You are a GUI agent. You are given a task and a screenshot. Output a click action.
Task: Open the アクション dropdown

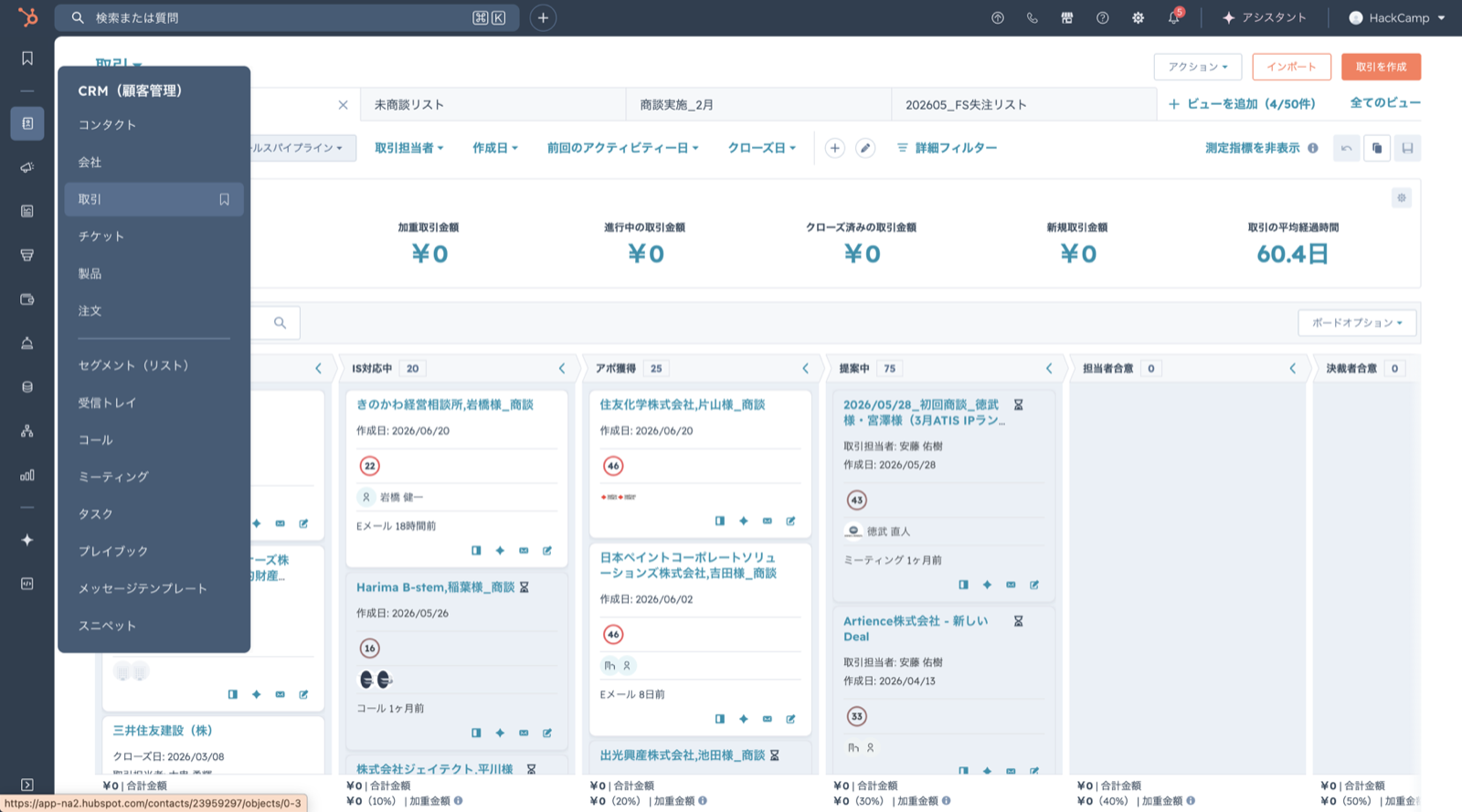(1198, 67)
